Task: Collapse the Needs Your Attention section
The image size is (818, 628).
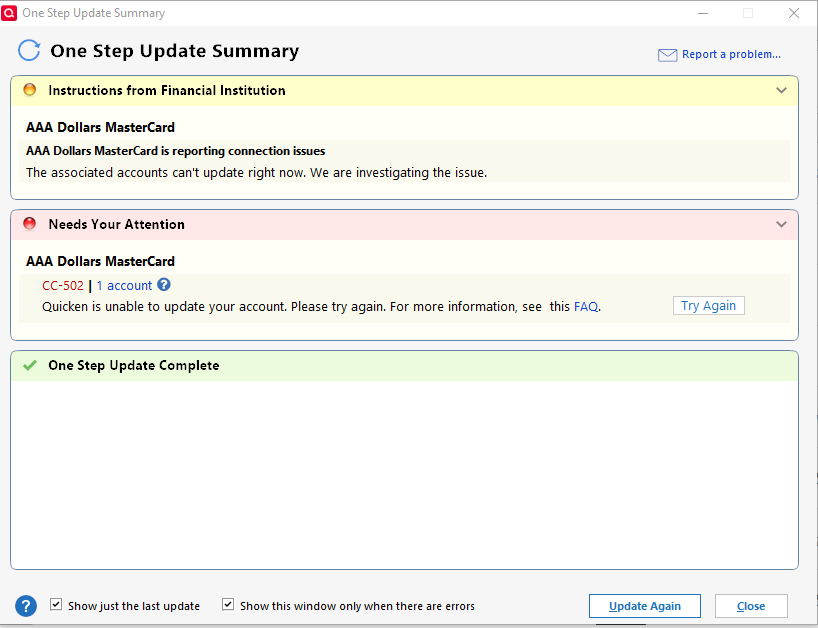Action: pos(781,224)
